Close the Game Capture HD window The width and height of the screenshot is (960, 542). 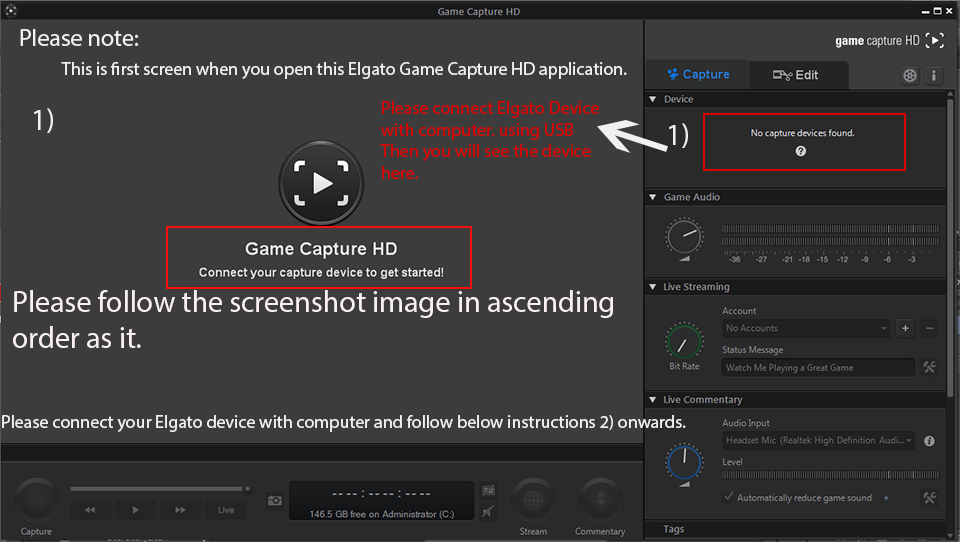click(949, 11)
